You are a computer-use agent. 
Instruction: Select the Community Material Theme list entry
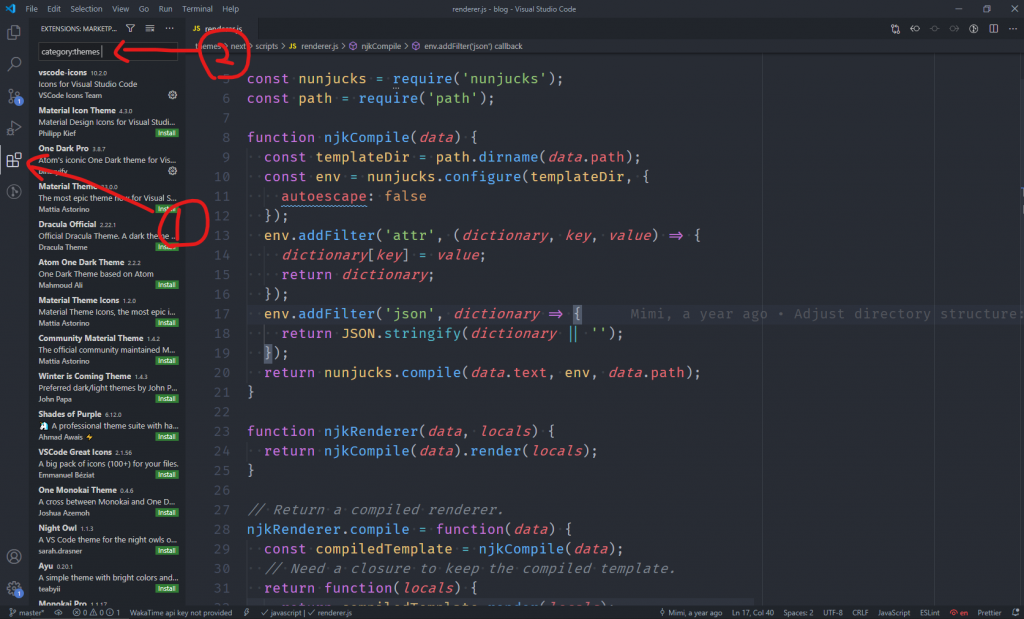(x=108, y=349)
